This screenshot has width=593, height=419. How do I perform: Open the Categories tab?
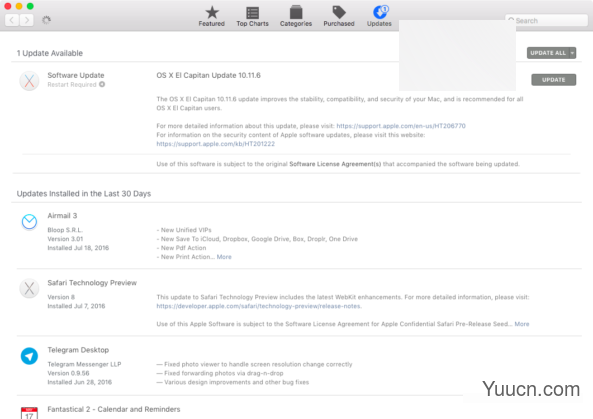(296, 16)
